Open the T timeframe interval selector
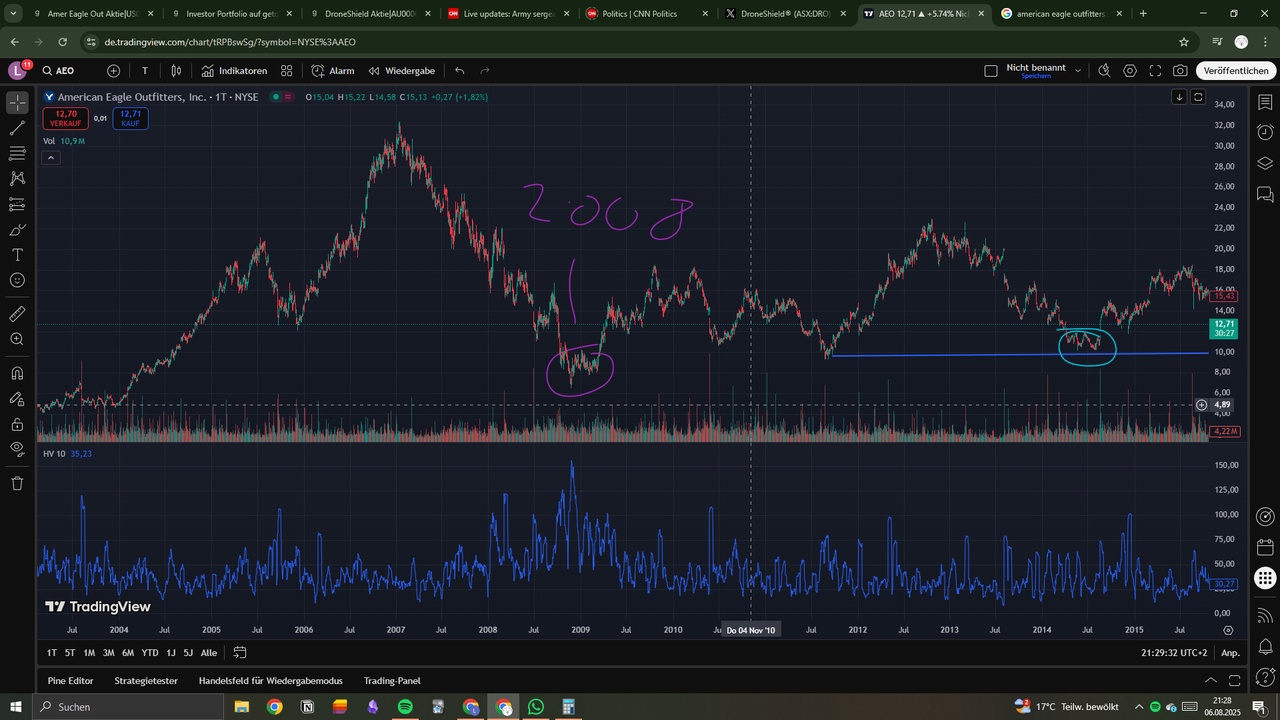 (x=145, y=71)
